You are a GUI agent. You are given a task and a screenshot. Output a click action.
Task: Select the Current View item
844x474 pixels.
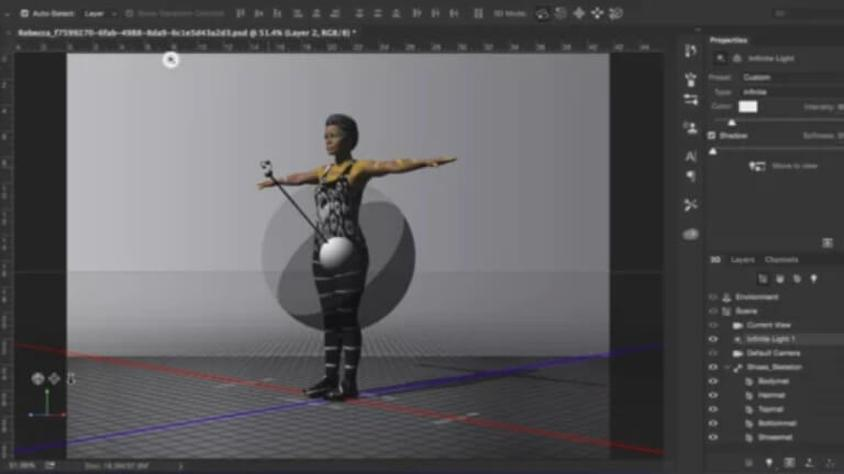tap(768, 325)
